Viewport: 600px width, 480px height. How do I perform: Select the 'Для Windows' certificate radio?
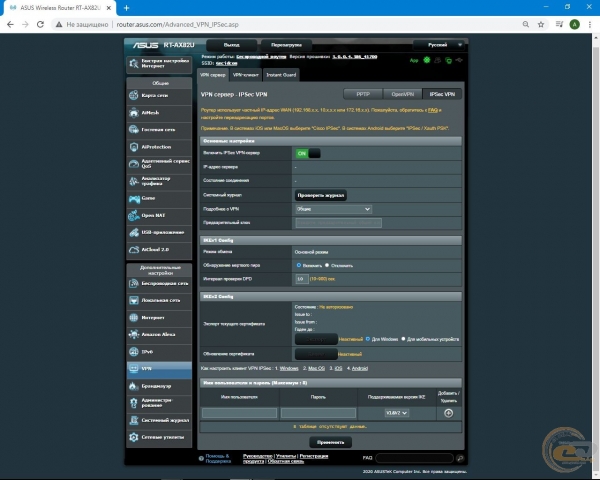point(368,339)
